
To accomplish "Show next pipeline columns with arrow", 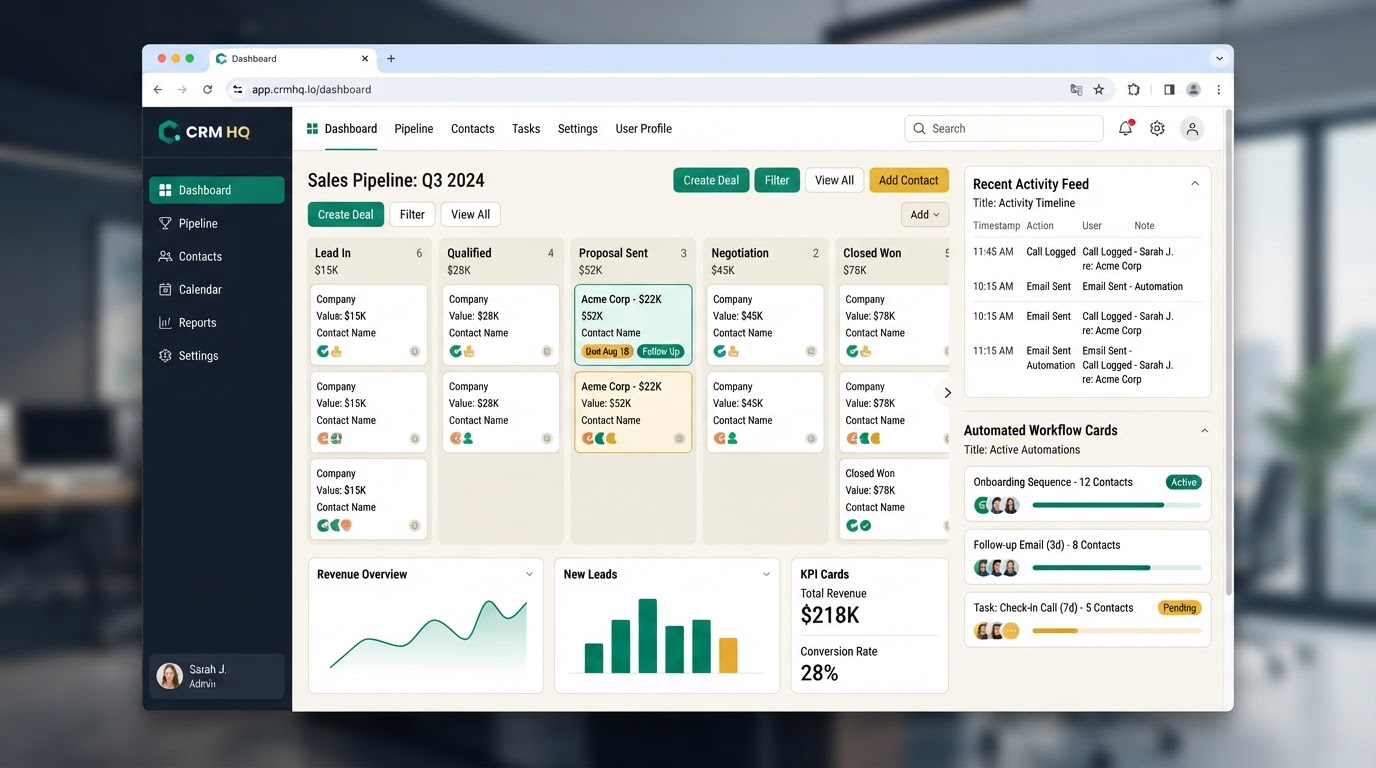I will click(x=947, y=393).
